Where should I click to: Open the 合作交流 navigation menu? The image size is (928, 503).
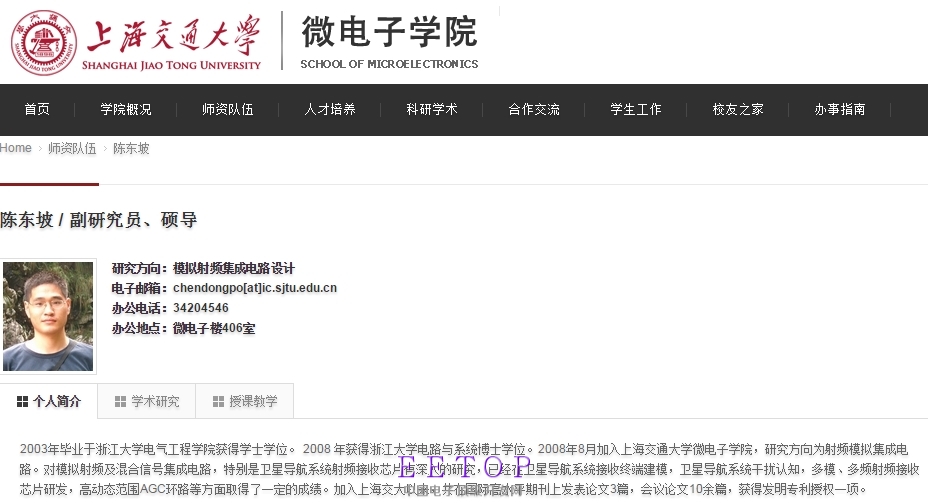pos(534,109)
